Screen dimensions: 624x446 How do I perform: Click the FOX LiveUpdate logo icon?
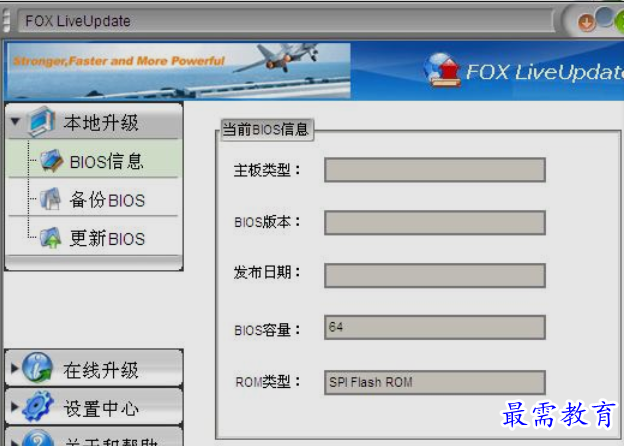(x=442, y=70)
